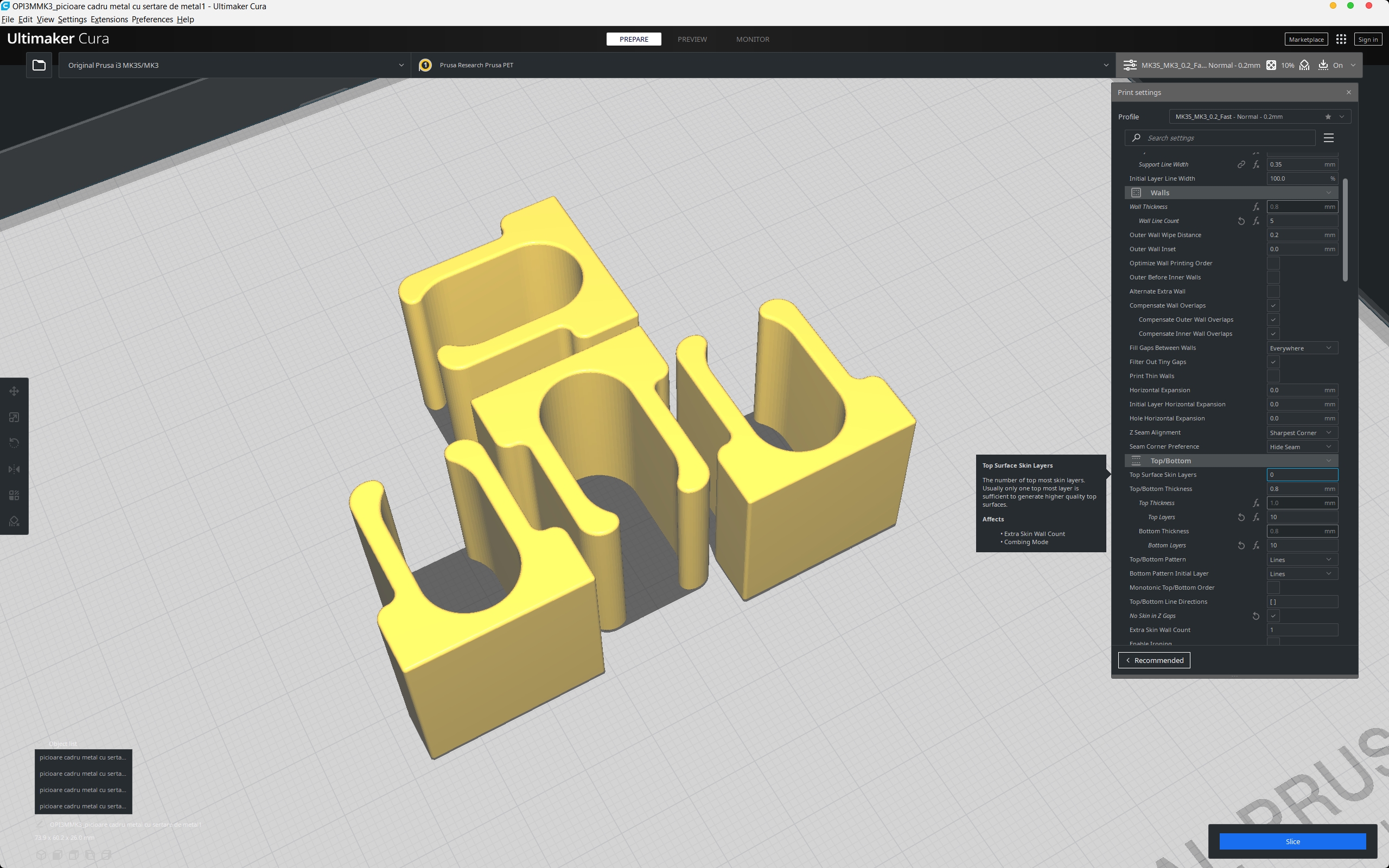The image size is (1389, 868).
Task: Switch to Recommended print settings
Action: tap(1154, 660)
